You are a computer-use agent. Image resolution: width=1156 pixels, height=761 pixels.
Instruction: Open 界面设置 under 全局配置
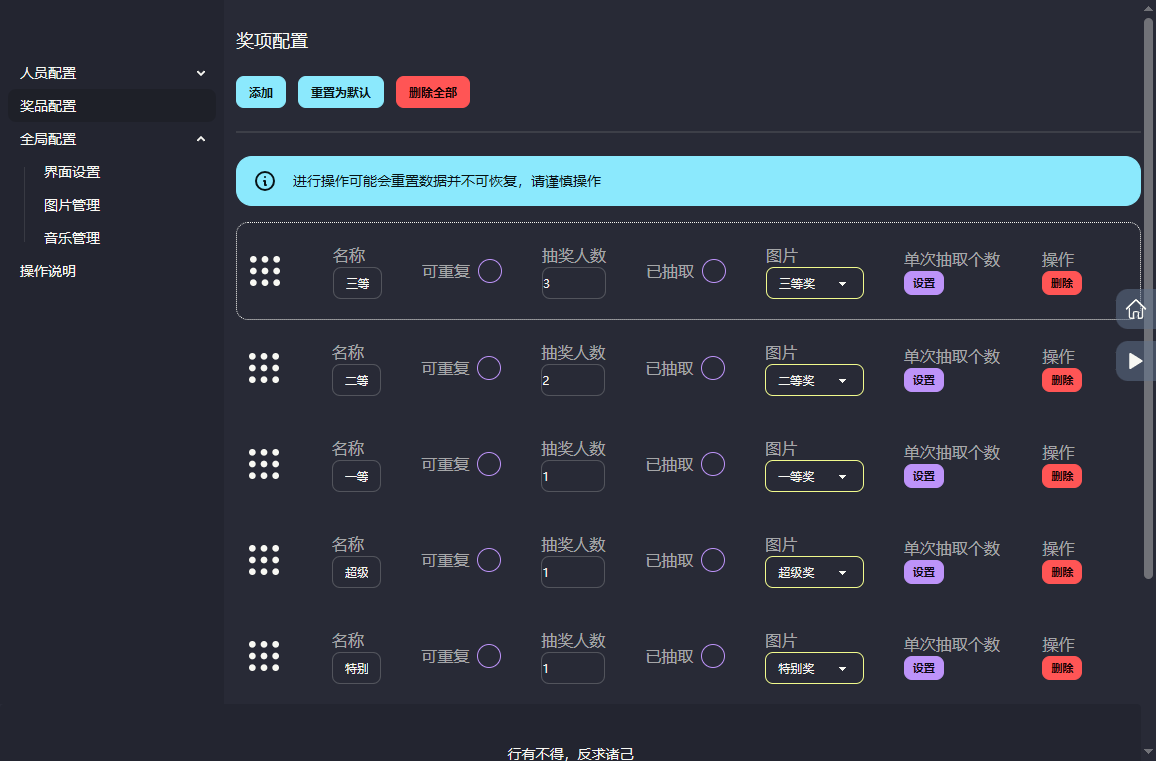pyautogui.click(x=72, y=172)
